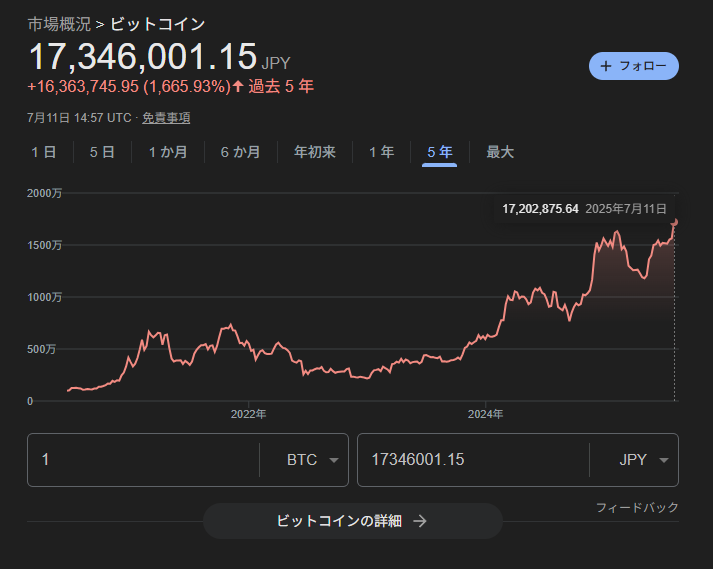Click the arrow icon in ビットコインの詳細 button
Screen dimensions: 713x569
[420, 521]
